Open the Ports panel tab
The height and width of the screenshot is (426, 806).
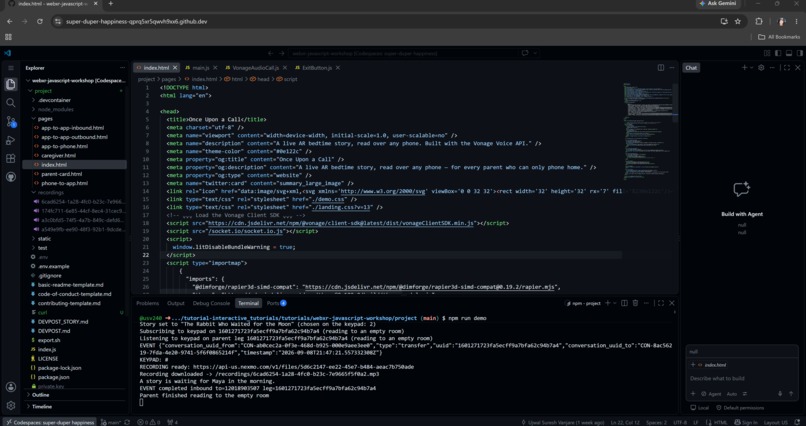pyautogui.click(x=276, y=303)
